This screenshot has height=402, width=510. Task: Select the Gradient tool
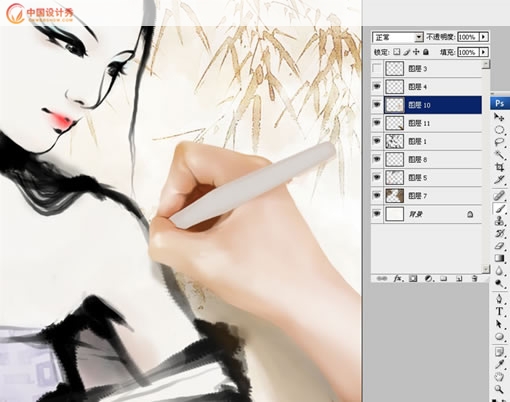tap(499, 258)
